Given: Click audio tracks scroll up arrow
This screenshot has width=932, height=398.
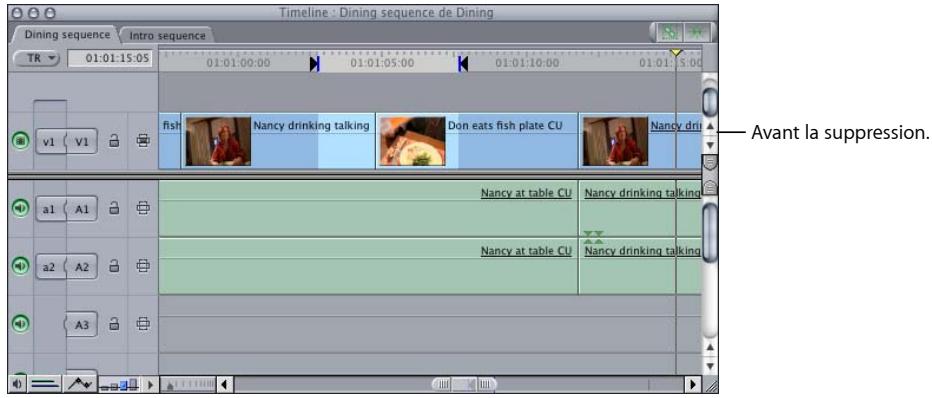Looking at the screenshot, I should [709, 346].
